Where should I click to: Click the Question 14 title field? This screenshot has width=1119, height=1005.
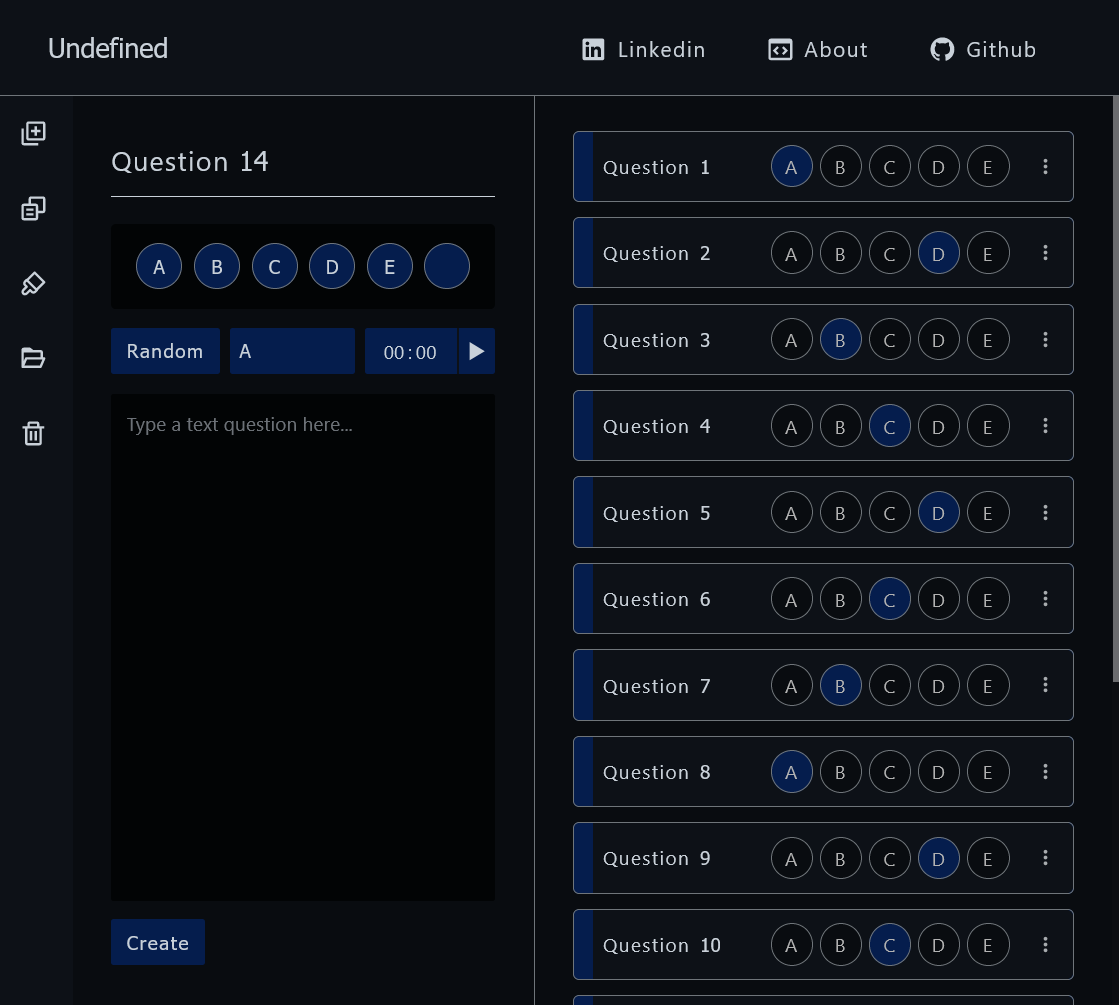click(303, 163)
